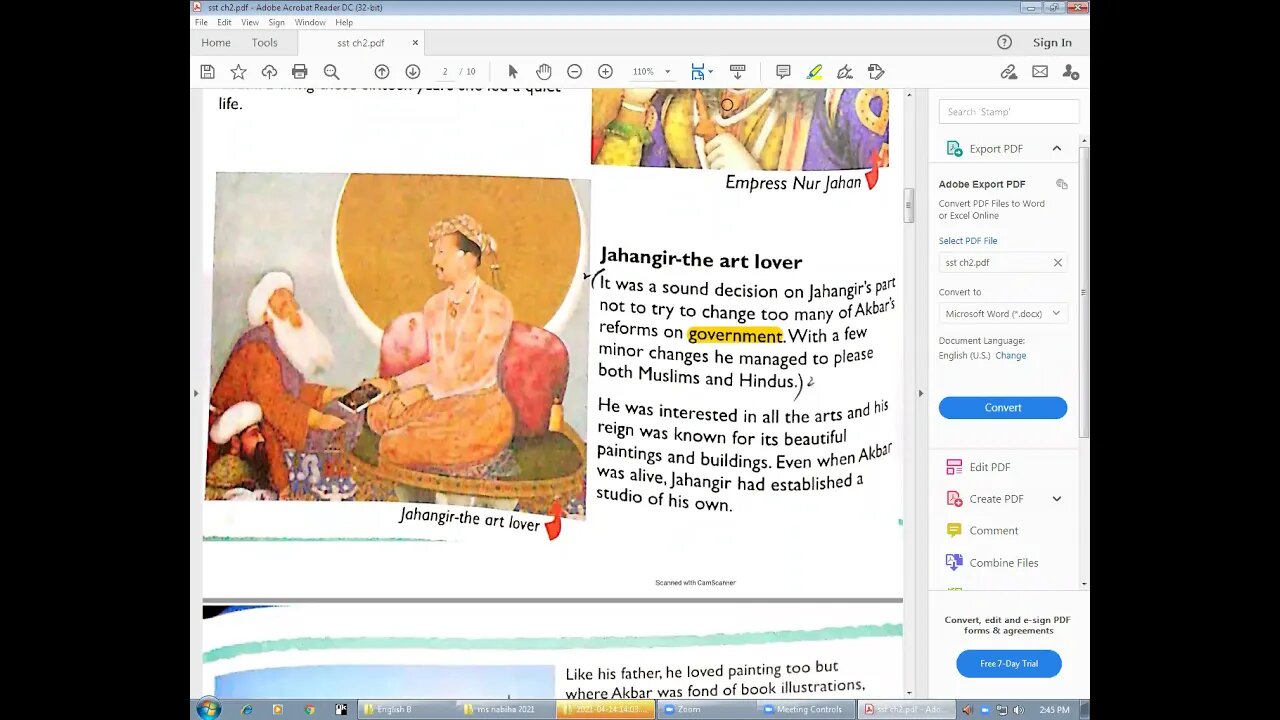Open the find text magnifier icon
Image resolution: width=1280 pixels, height=720 pixels.
331,72
